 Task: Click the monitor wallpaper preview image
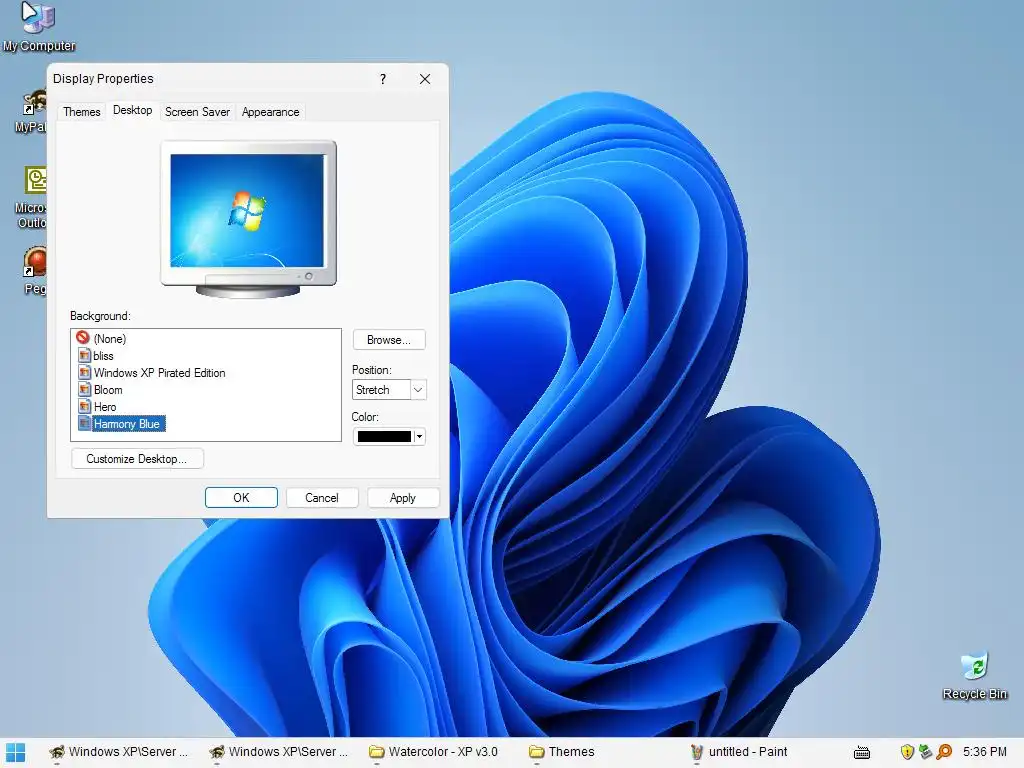coord(247,210)
